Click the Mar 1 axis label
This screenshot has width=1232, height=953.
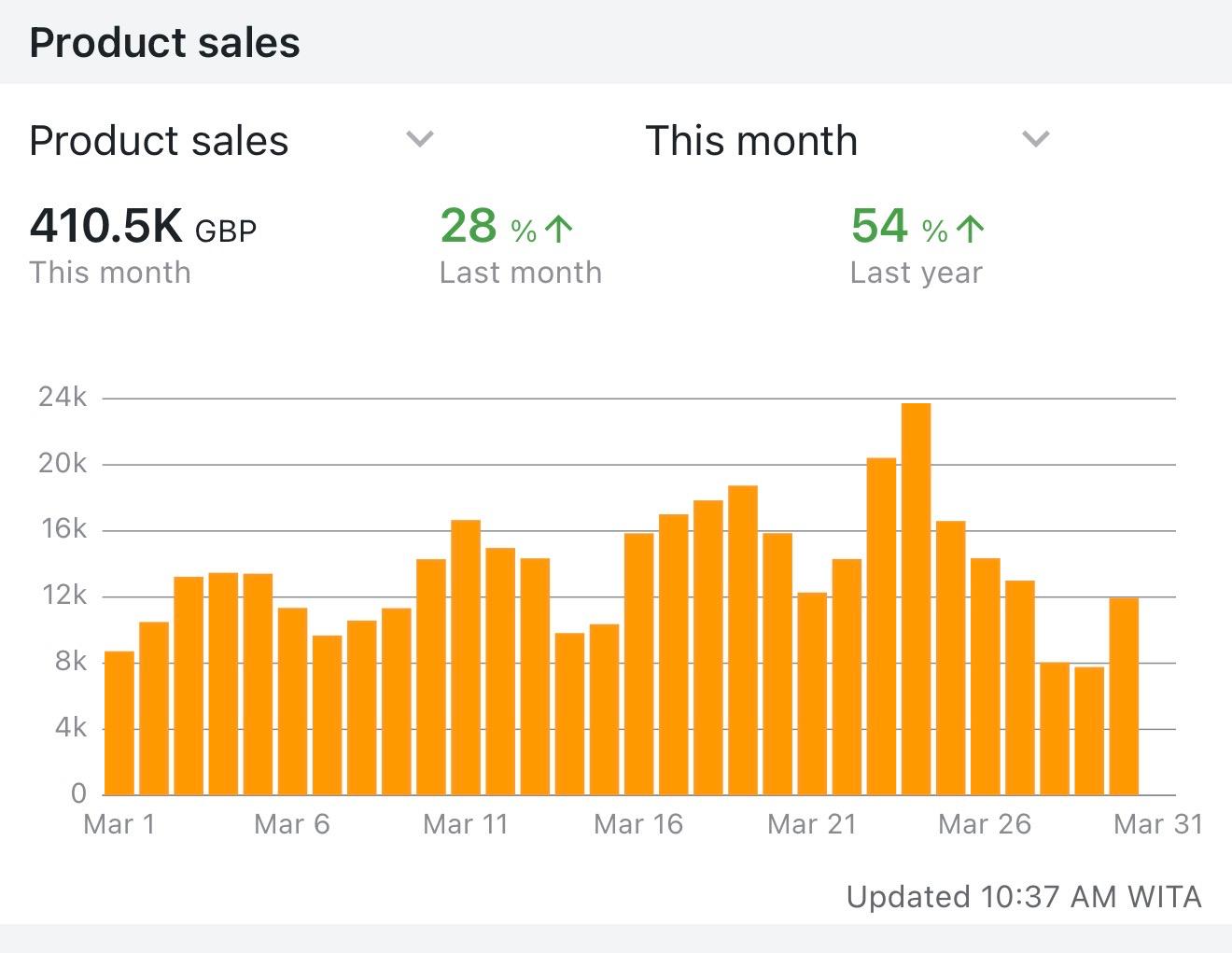[119, 824]
